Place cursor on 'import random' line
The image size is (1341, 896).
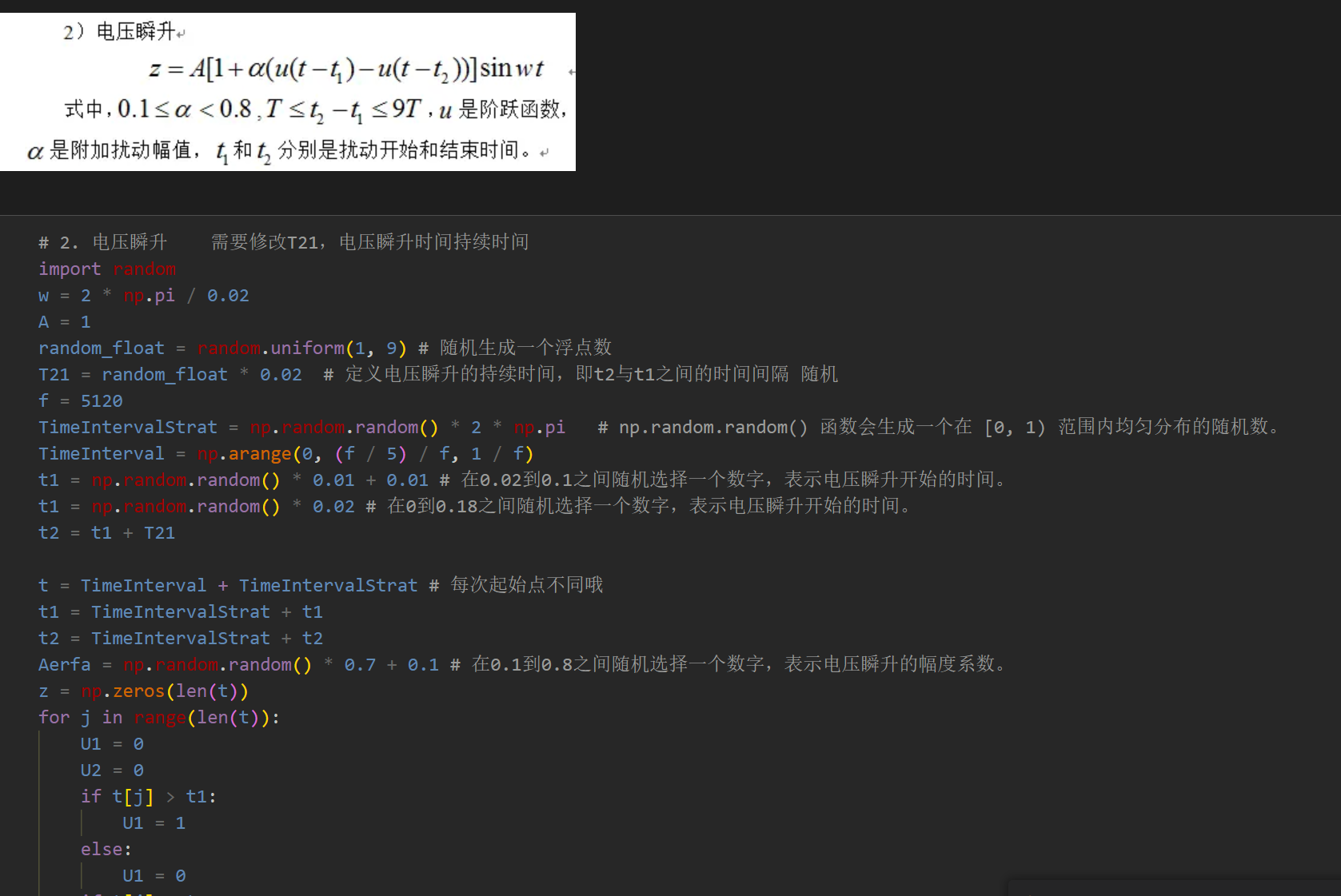click(106, 269)
